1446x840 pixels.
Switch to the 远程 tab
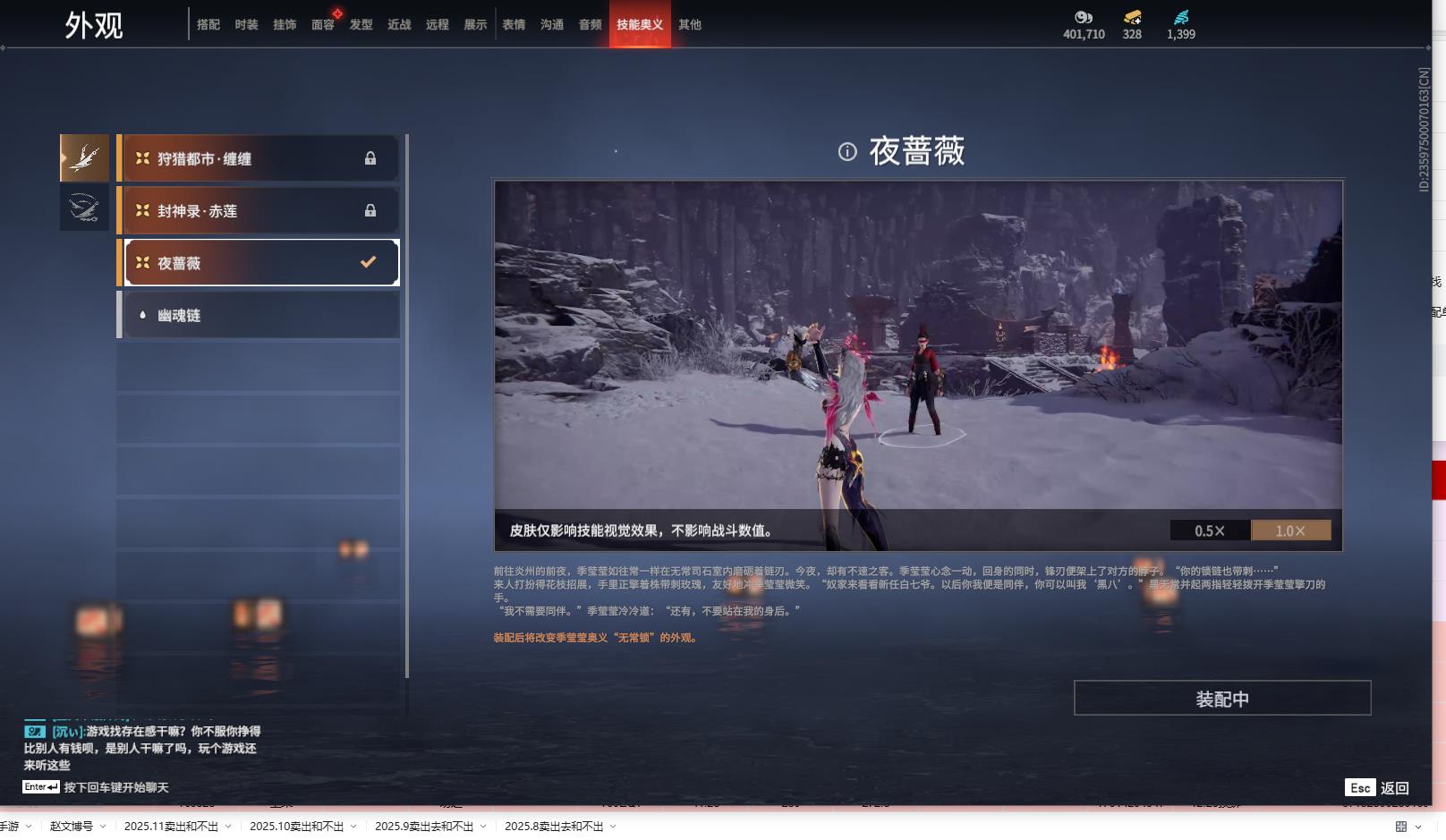tap(438, 25)
